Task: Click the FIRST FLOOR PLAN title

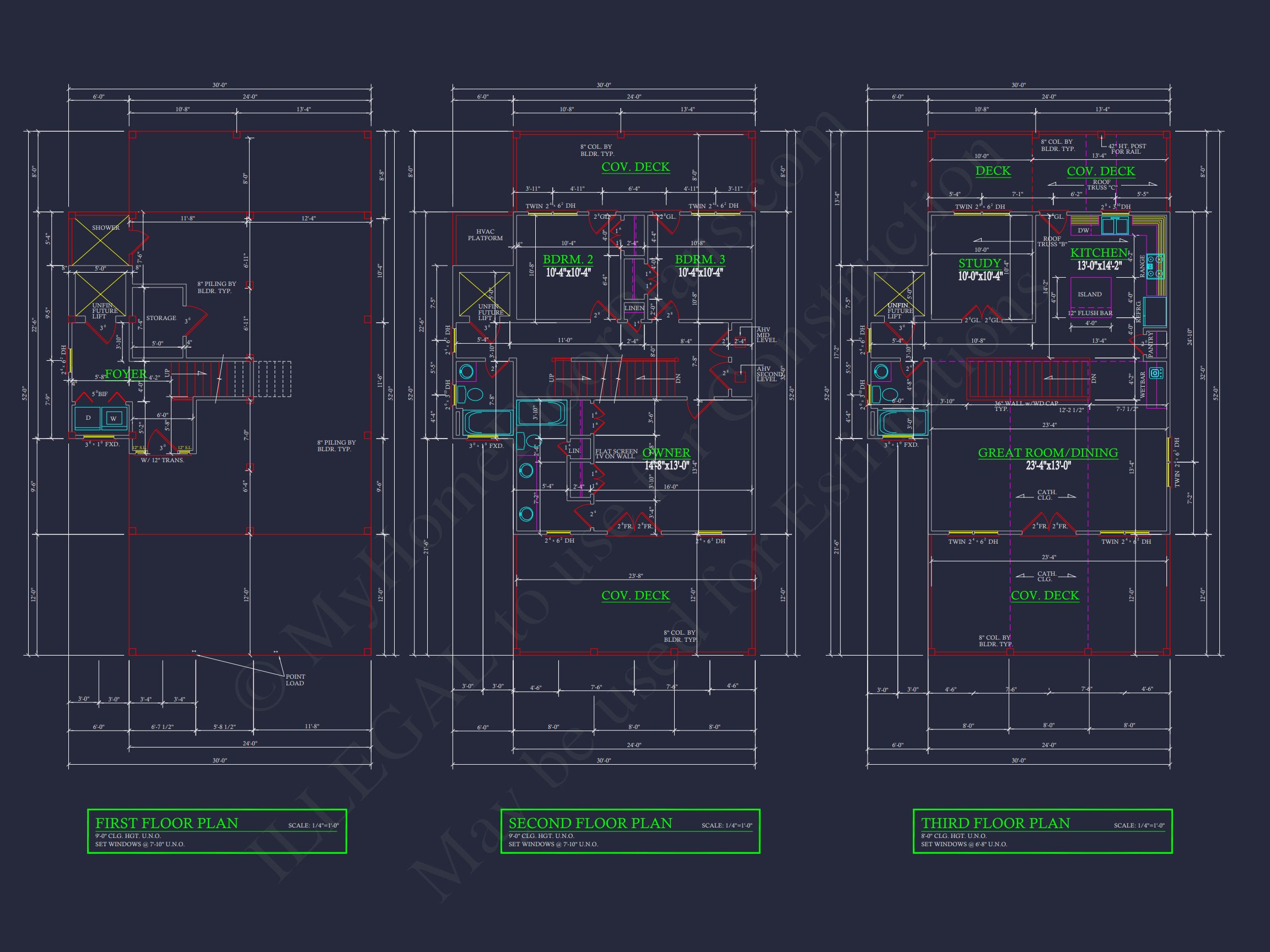Action: click(x=166, y=823)
